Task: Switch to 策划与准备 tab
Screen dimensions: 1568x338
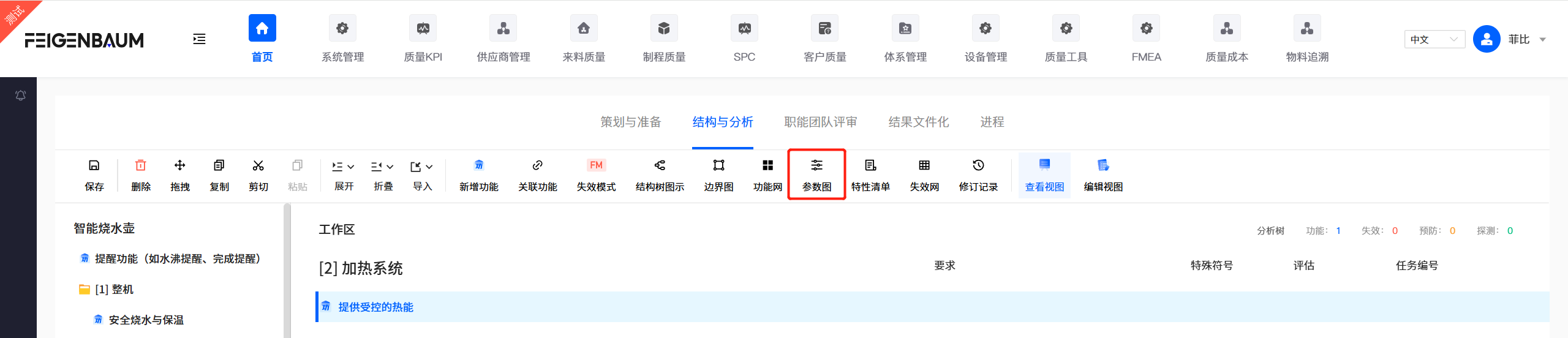Action: (x=631, y=122)
